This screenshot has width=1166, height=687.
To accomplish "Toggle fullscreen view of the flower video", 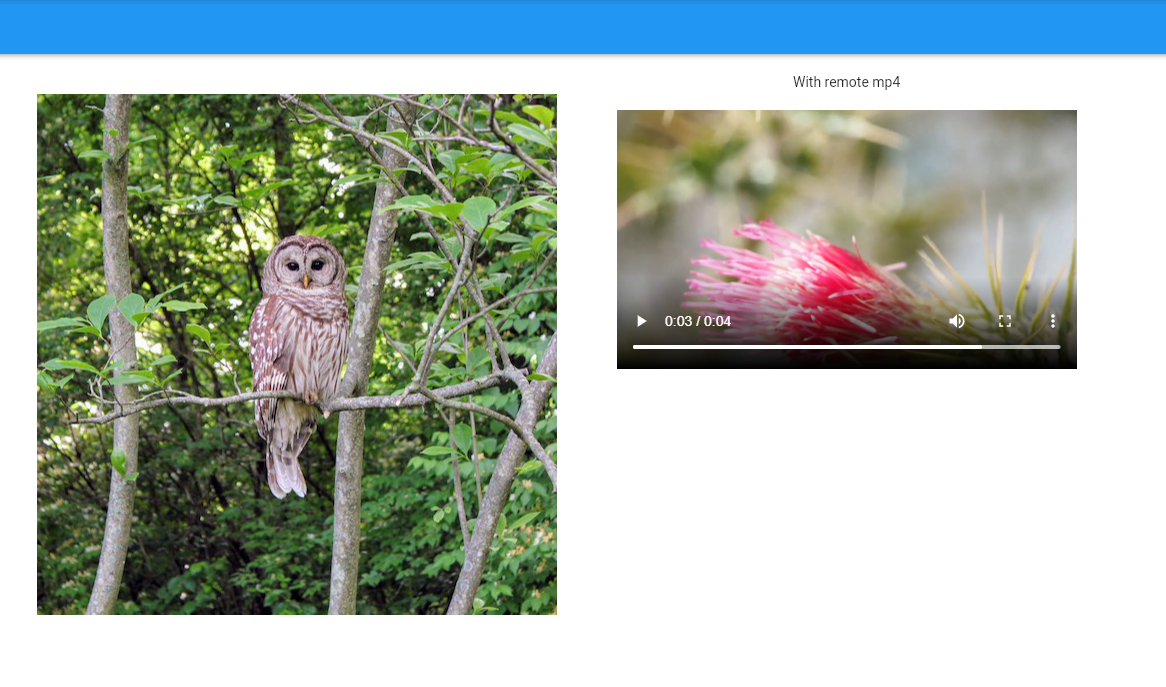I will (1004, 321).
